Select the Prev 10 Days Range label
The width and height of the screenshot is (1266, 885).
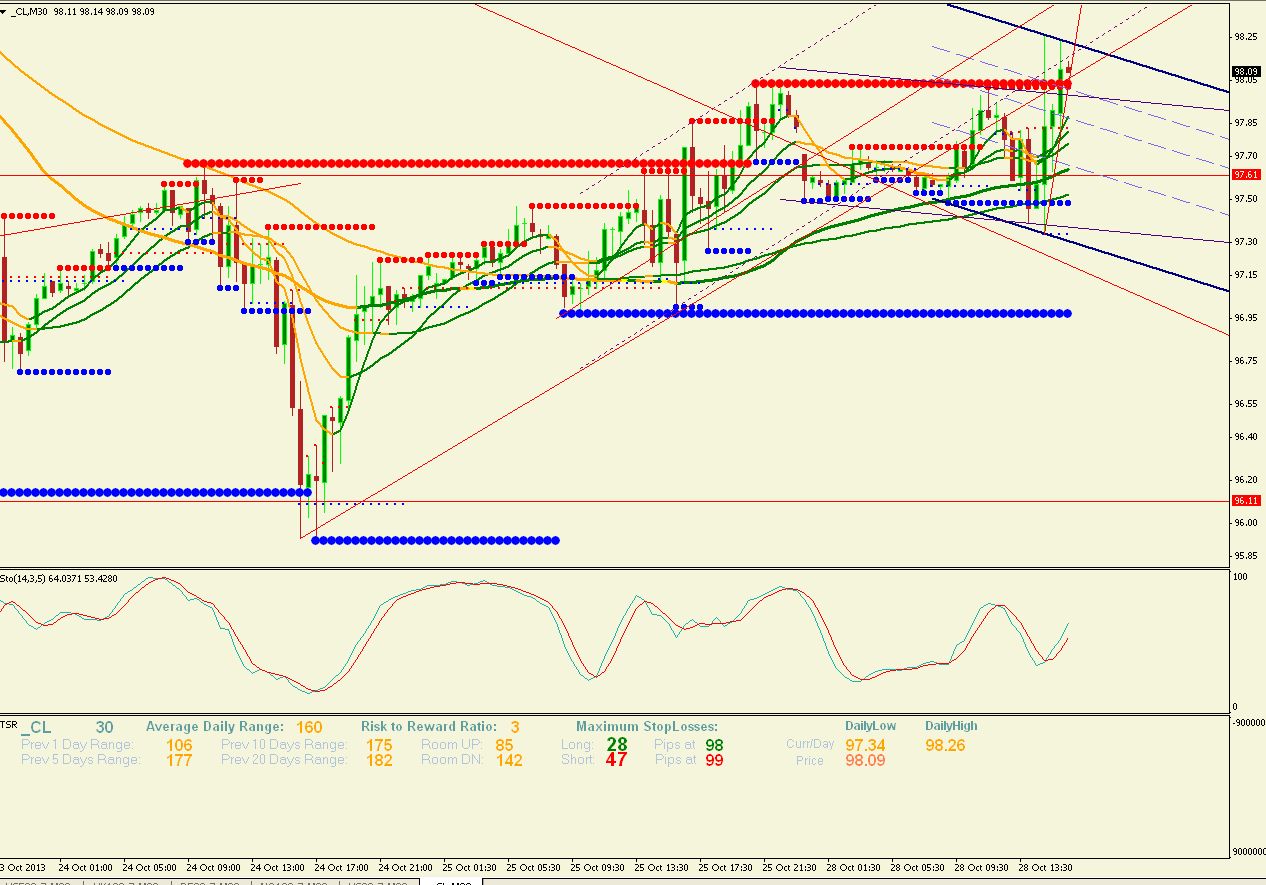pos(284,745)
